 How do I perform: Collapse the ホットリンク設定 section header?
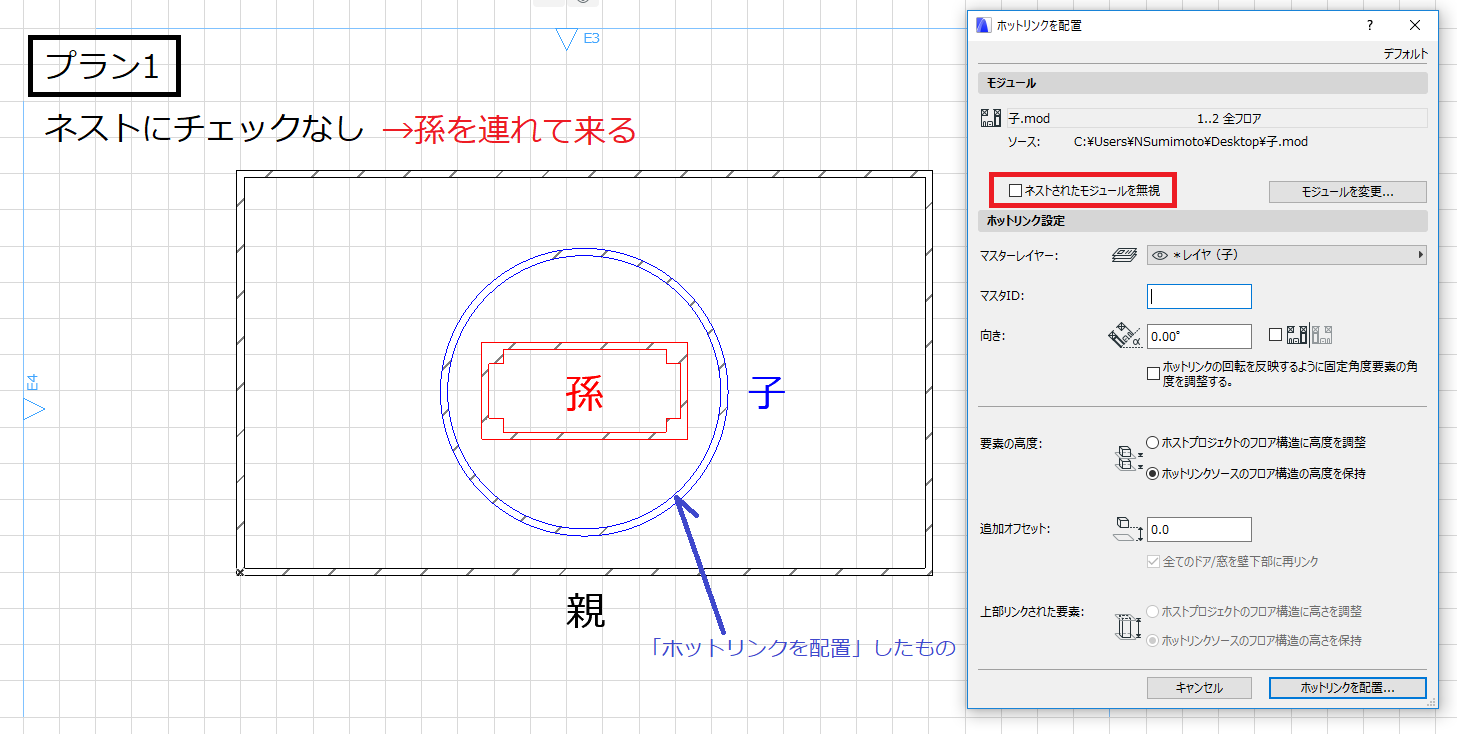[1202, 220]
